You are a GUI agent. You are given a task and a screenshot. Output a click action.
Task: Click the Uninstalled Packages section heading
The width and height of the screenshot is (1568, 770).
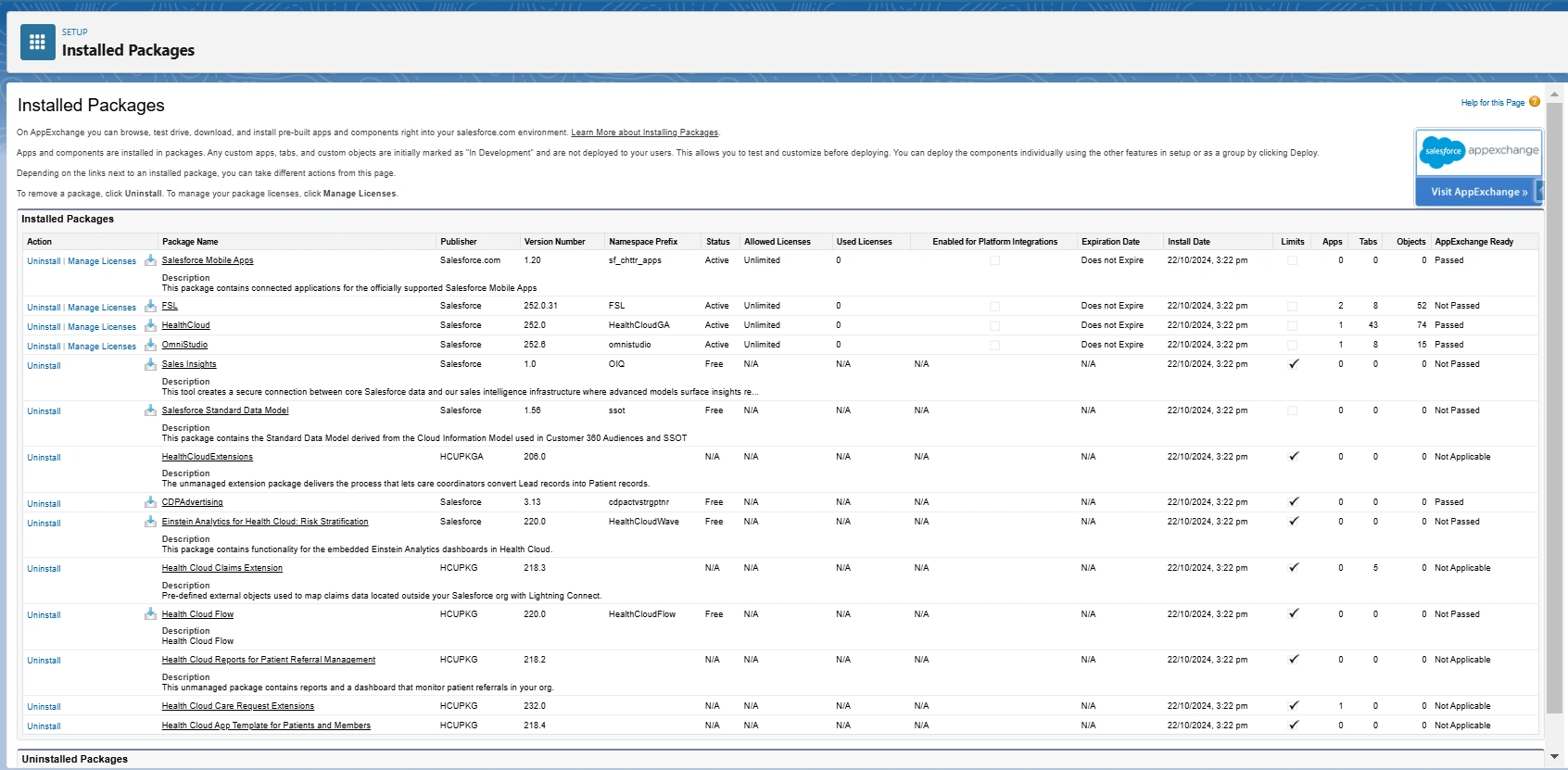[75, 759]
